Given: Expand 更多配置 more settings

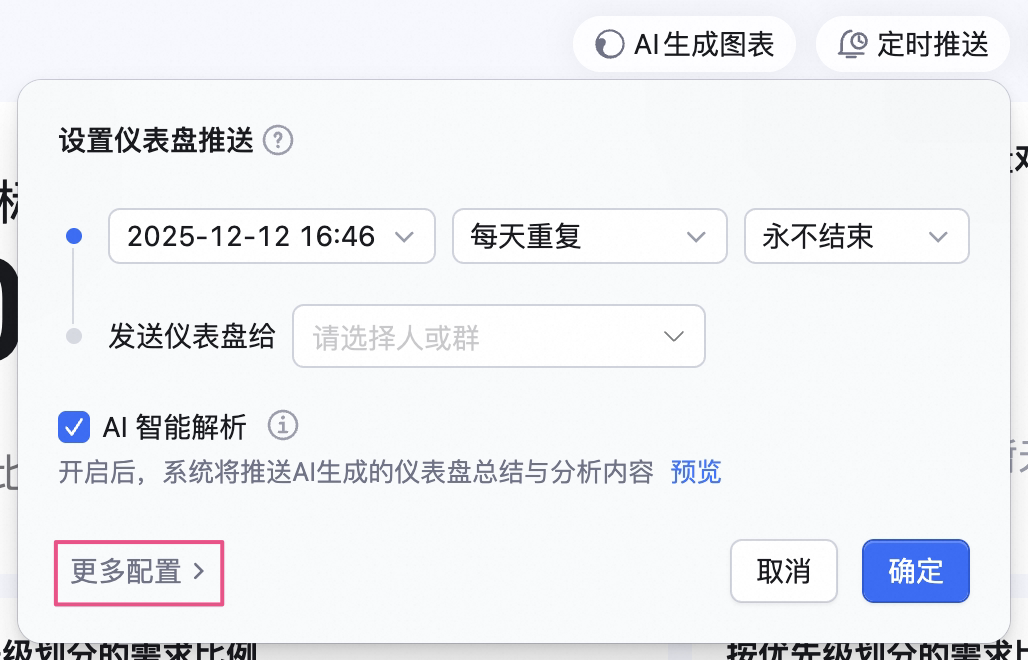Looking at the screenshot, I should (x=139, y=572).
